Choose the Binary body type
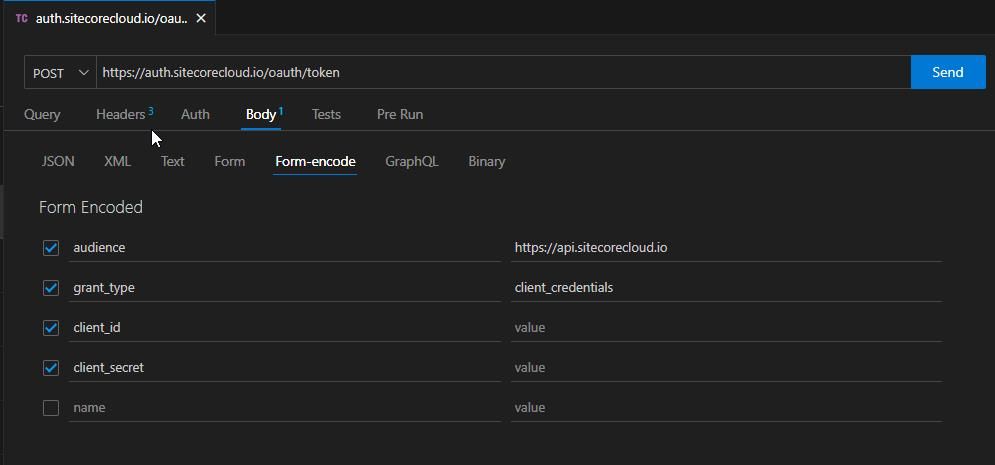995x465 pixels. pos(487,161)
